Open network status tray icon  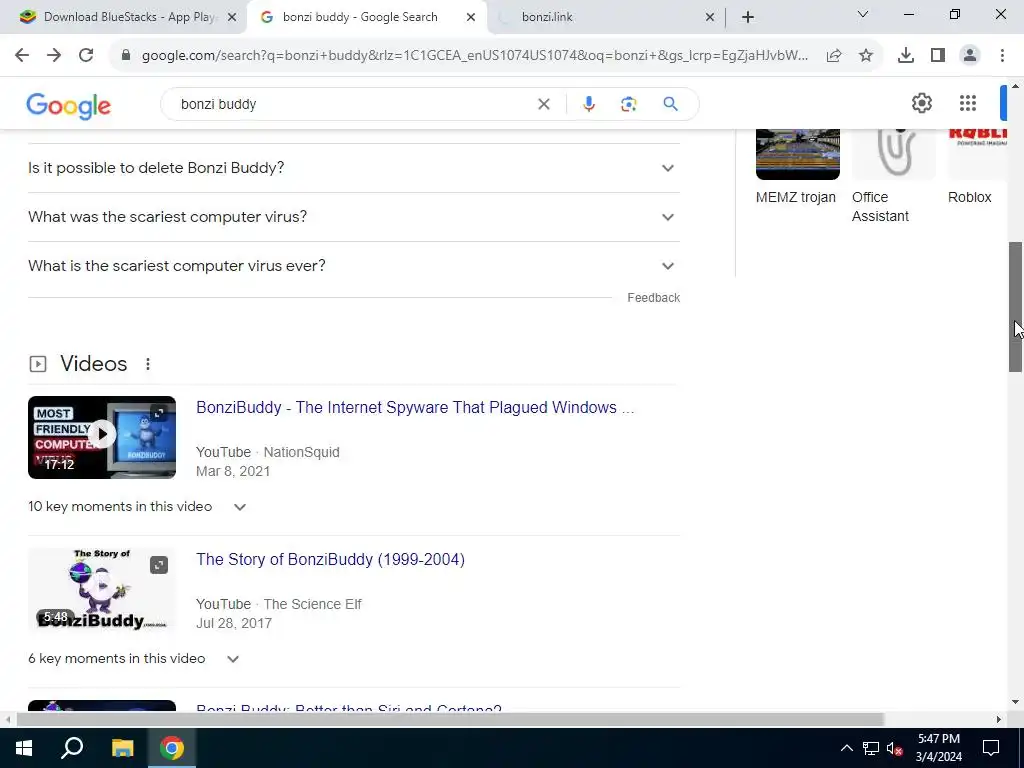coord(871,748)
